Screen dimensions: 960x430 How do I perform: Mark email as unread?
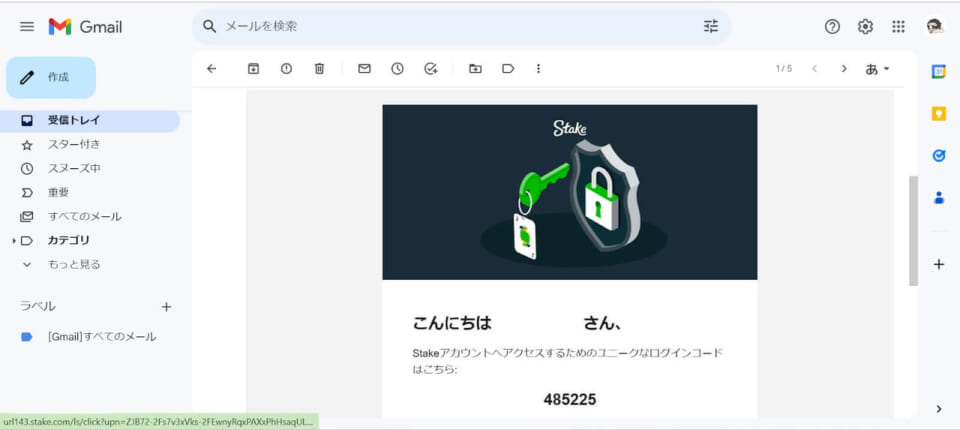[x=364, y=69]
